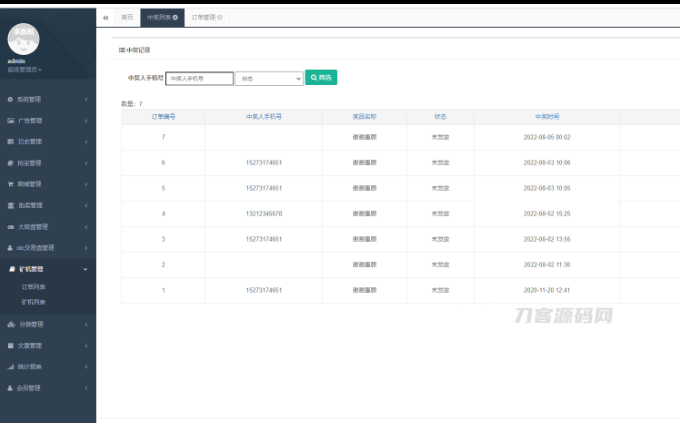Select phone number 13212345678 in order 4

pos(264,214)
